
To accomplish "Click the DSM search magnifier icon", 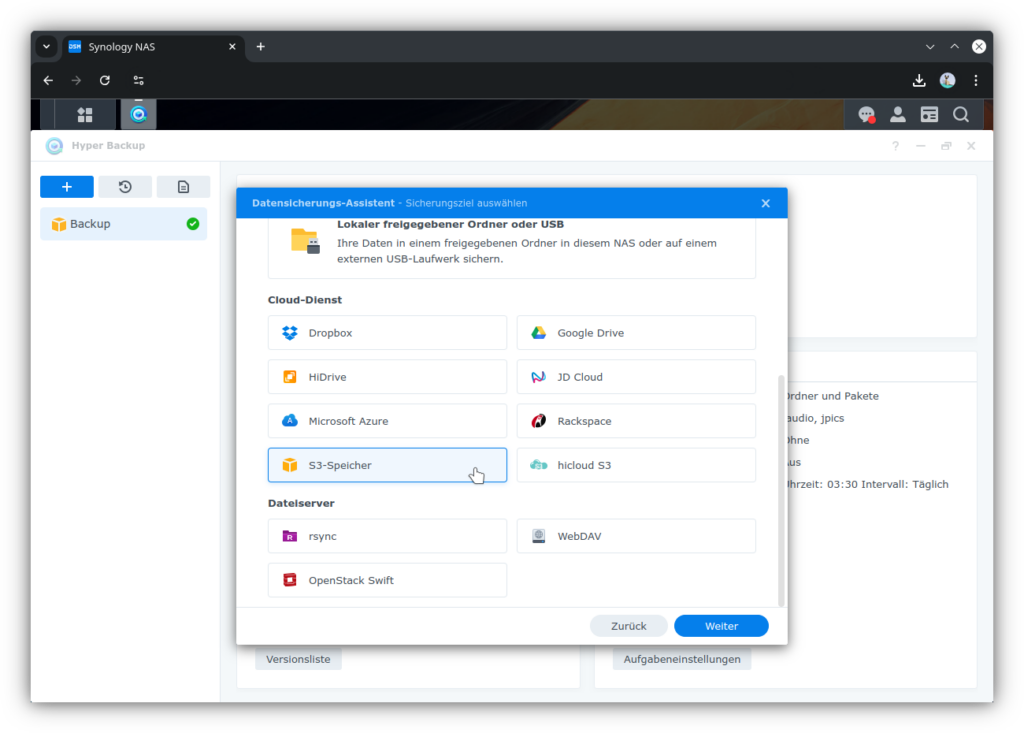I will pos(961,115).
